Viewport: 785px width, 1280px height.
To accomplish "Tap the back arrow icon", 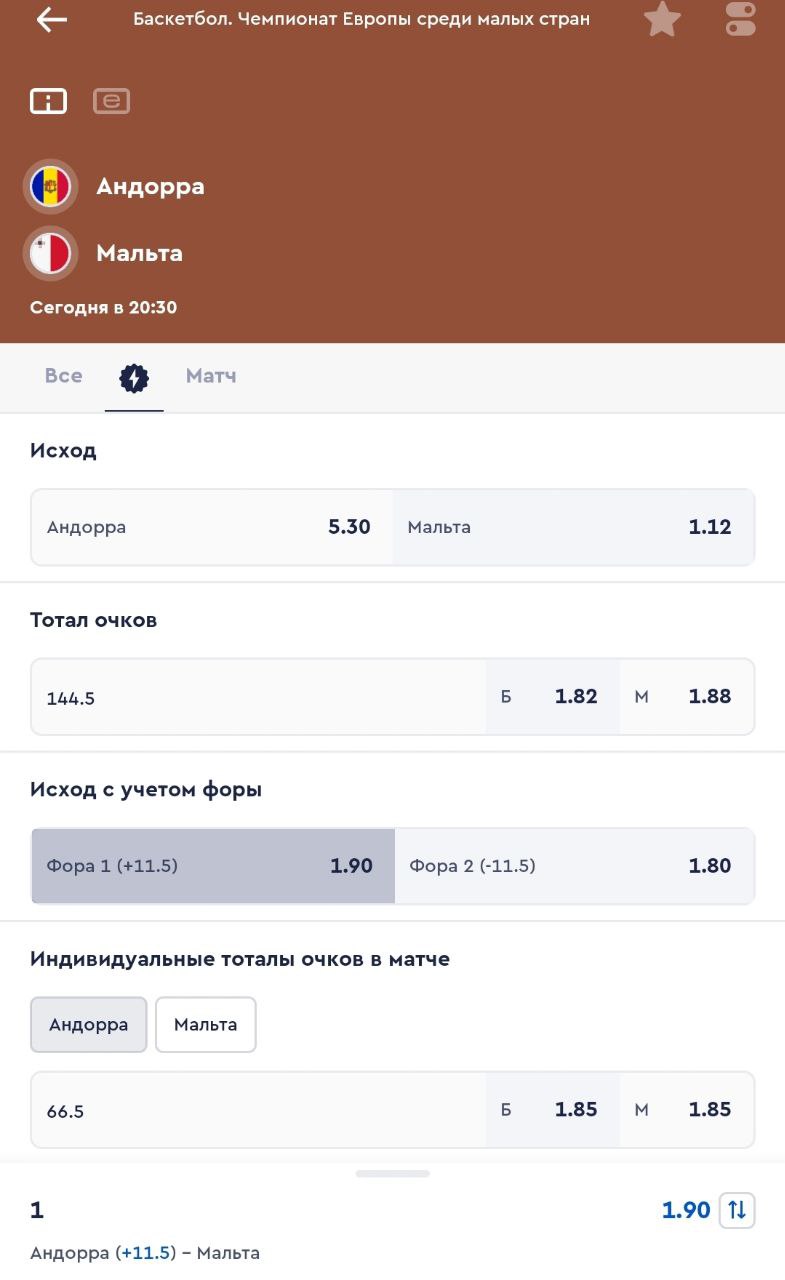I will pos(51,20).
